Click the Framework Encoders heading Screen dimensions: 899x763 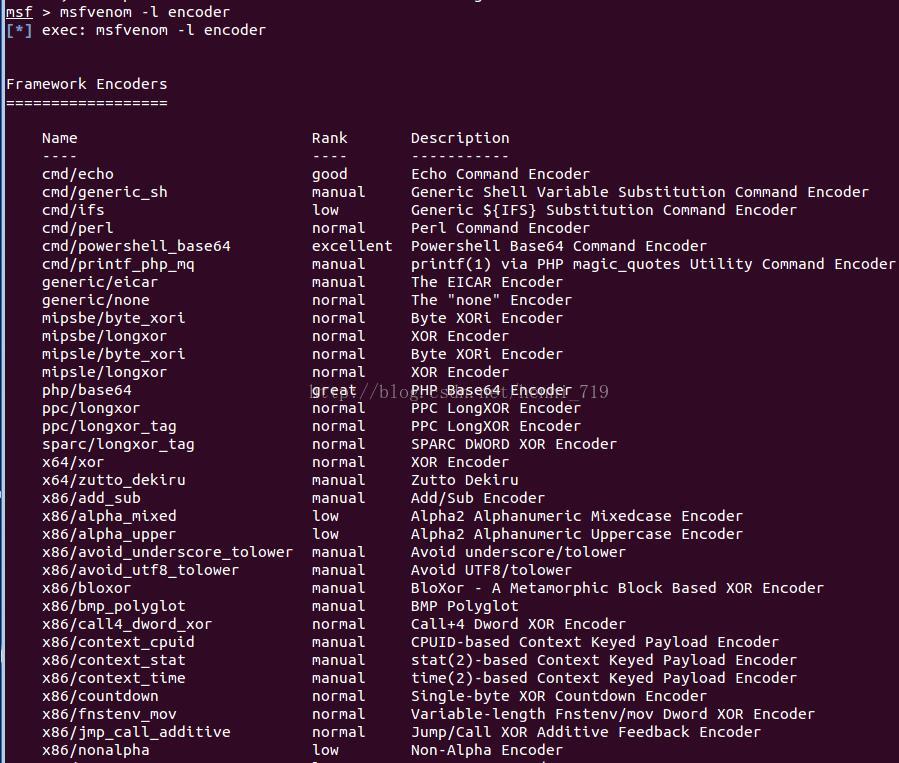pos(86,84)
